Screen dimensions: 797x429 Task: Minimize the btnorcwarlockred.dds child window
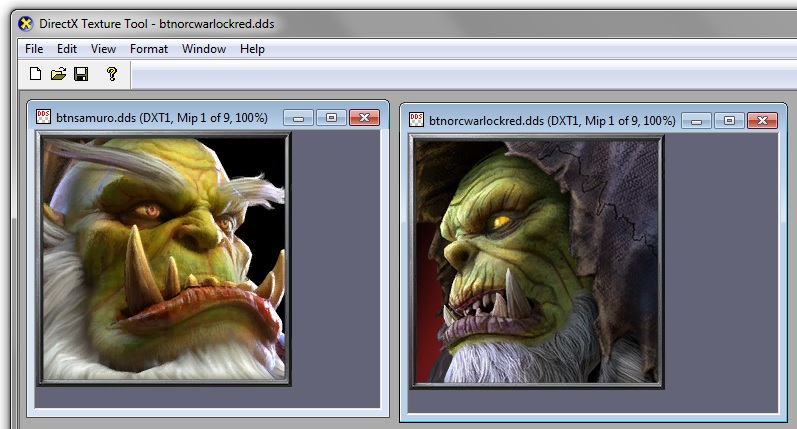click(696, 121)
